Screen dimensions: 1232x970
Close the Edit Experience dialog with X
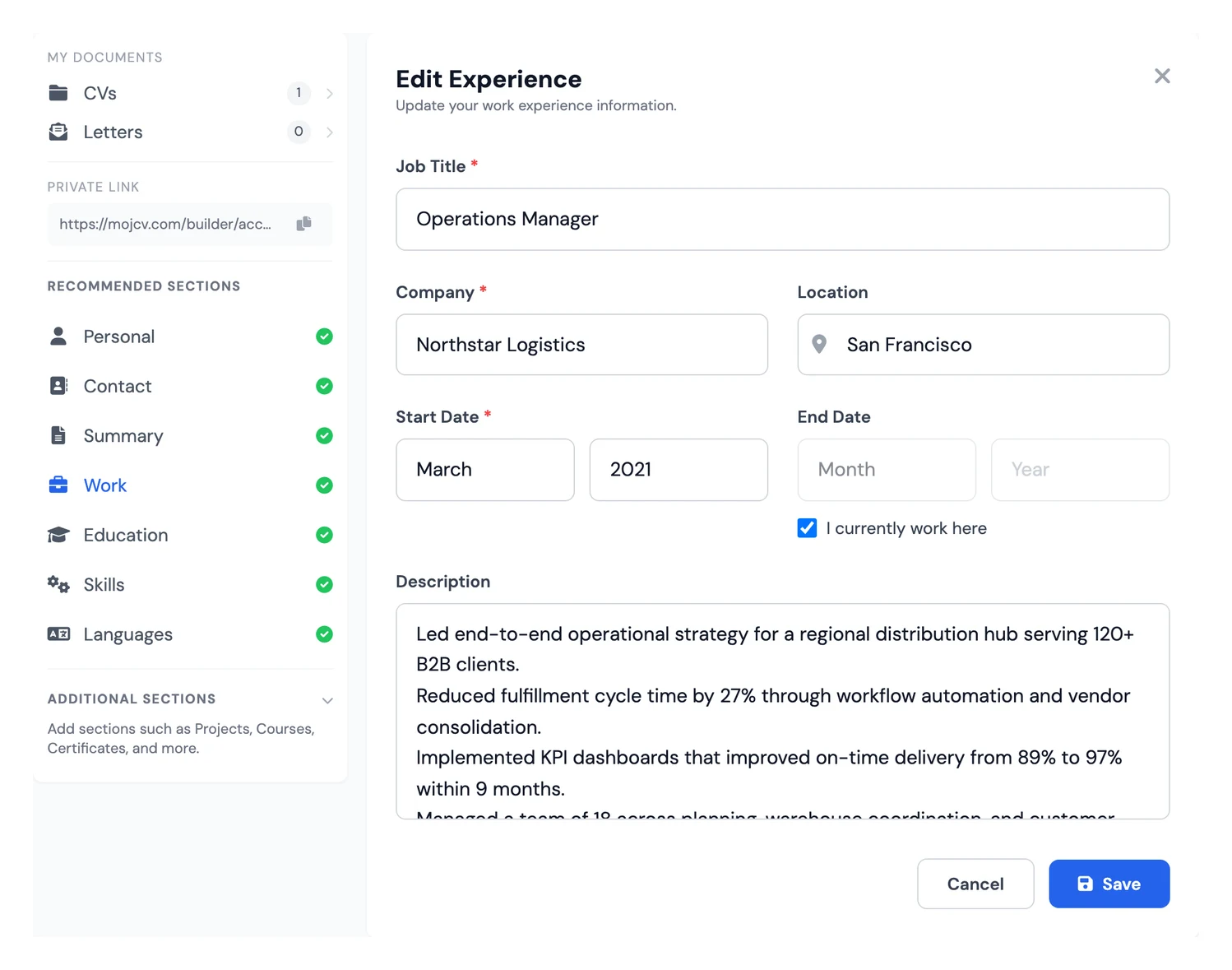pos(1162,76)
